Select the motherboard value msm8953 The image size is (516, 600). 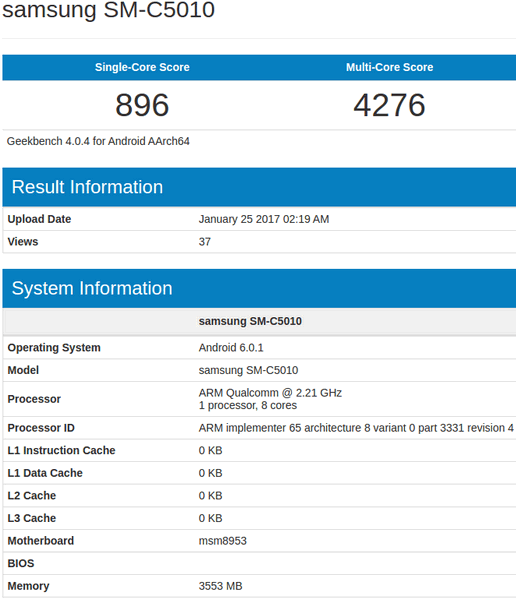223,541
